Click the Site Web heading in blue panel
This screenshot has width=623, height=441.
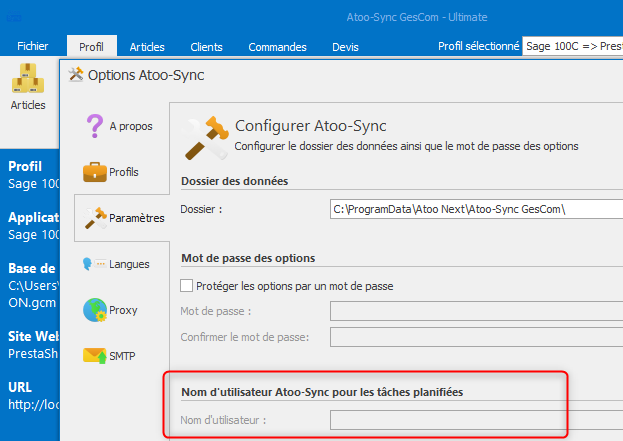pos(33,336)
